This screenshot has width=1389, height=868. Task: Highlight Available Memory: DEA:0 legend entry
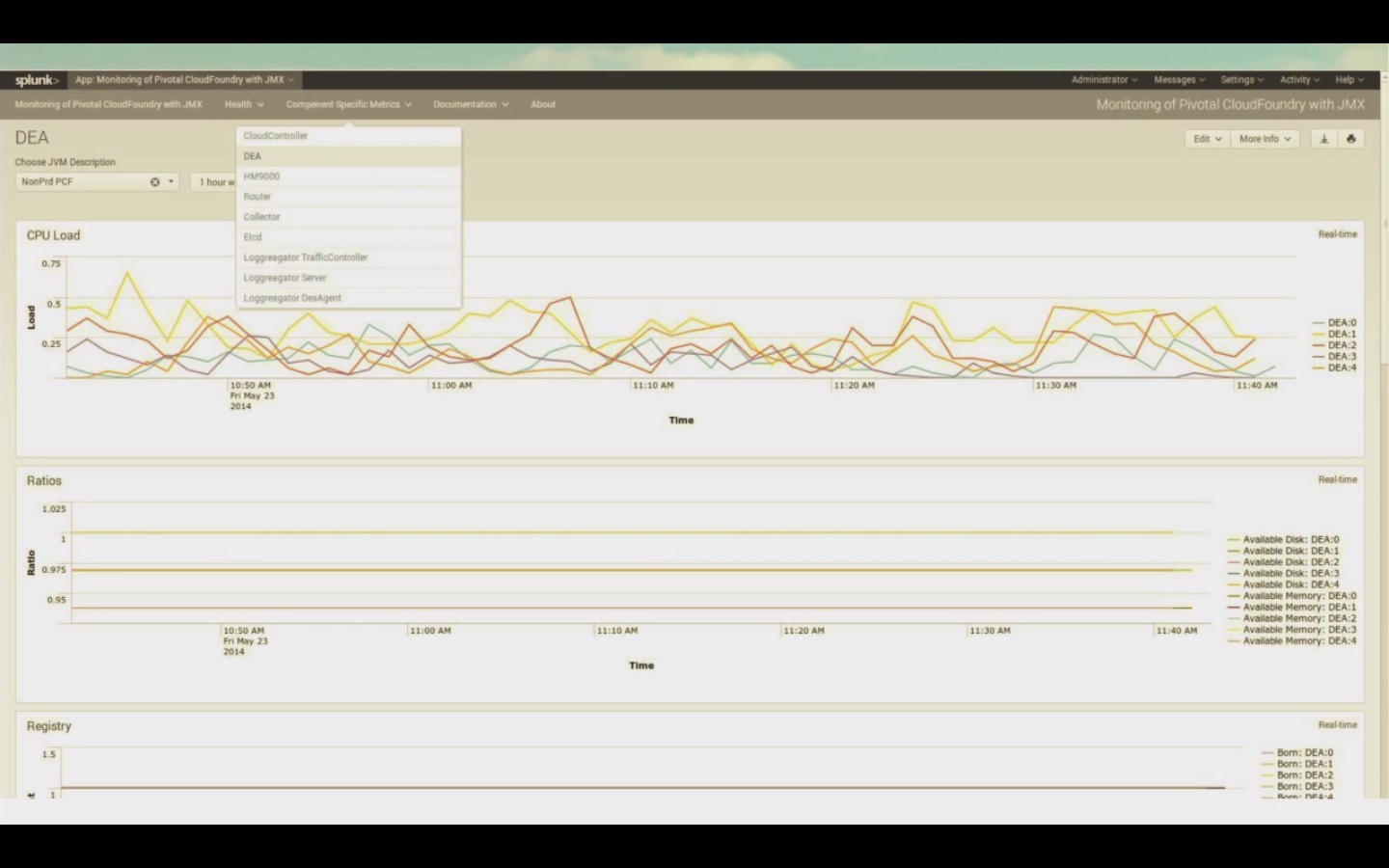pos(1293,596)
